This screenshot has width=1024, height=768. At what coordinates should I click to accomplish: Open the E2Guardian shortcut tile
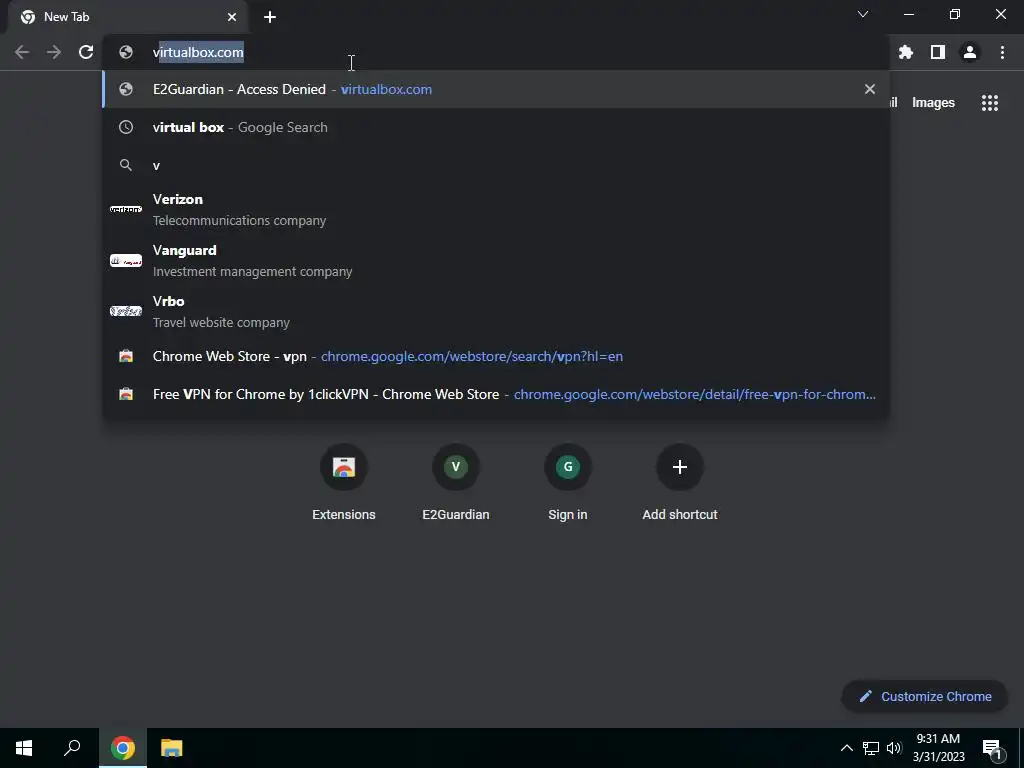coord(456,483)
